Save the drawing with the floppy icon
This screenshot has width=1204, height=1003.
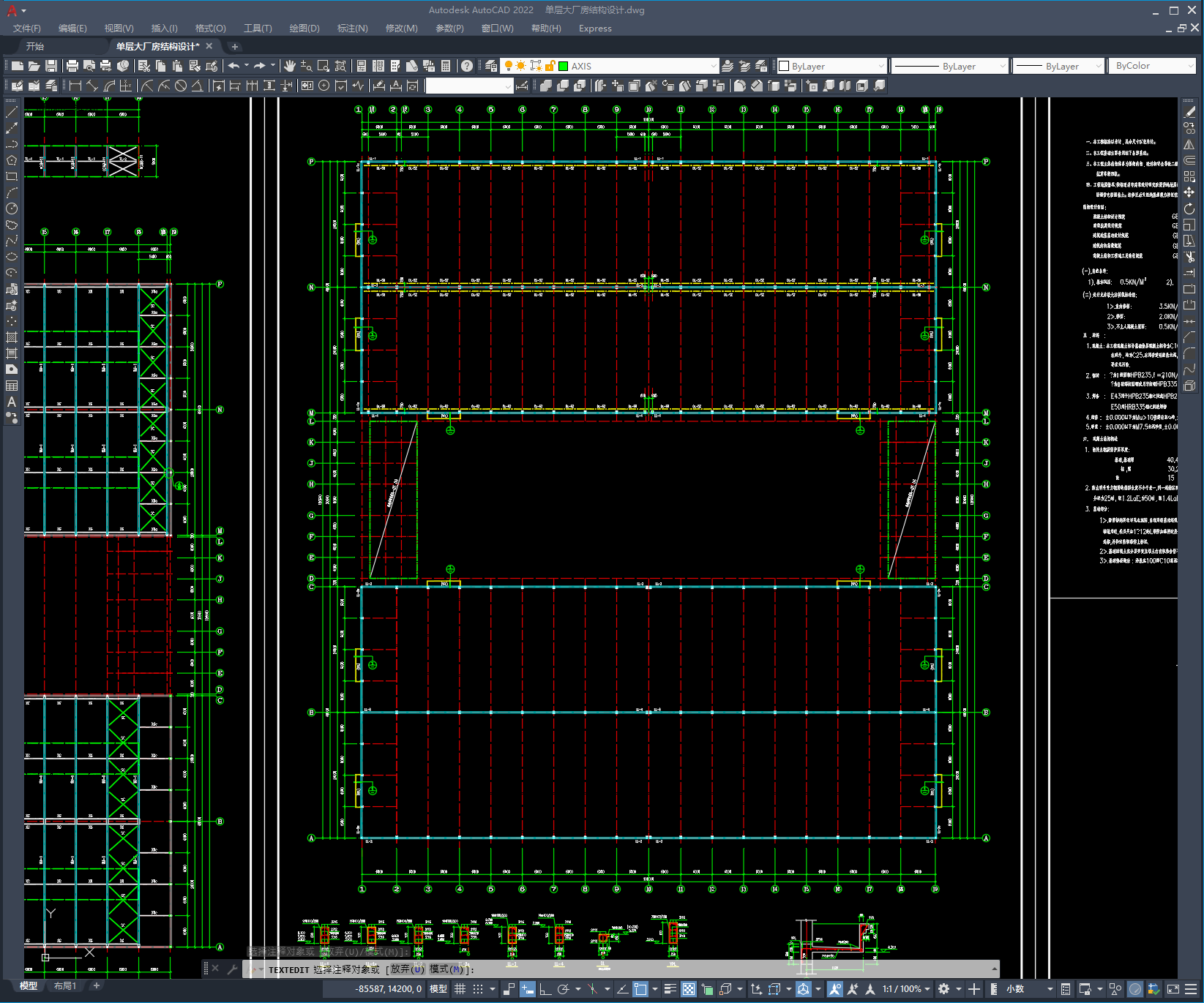tap(51, 66)
